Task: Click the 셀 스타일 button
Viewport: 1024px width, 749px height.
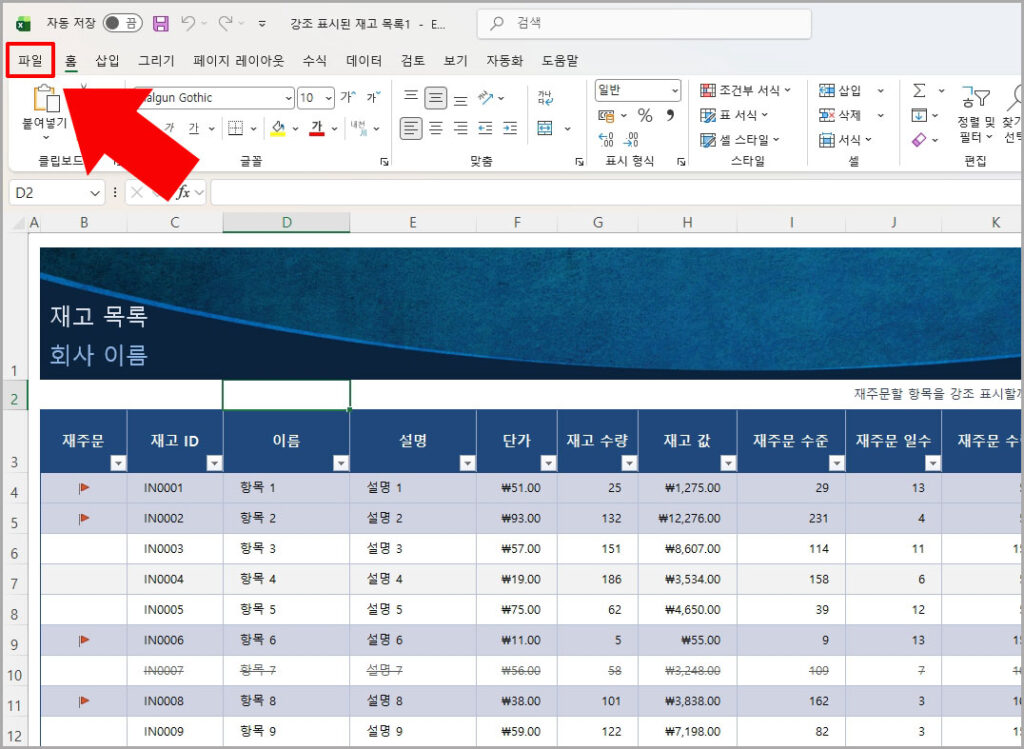Action: tap(740, 140)
